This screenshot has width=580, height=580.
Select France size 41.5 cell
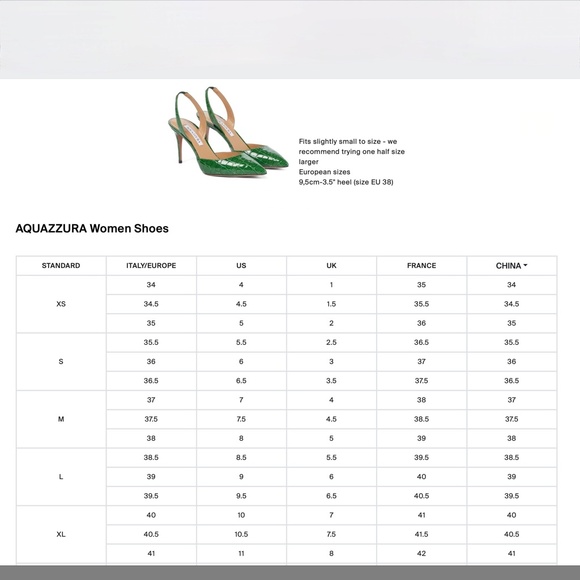point(421,535)
